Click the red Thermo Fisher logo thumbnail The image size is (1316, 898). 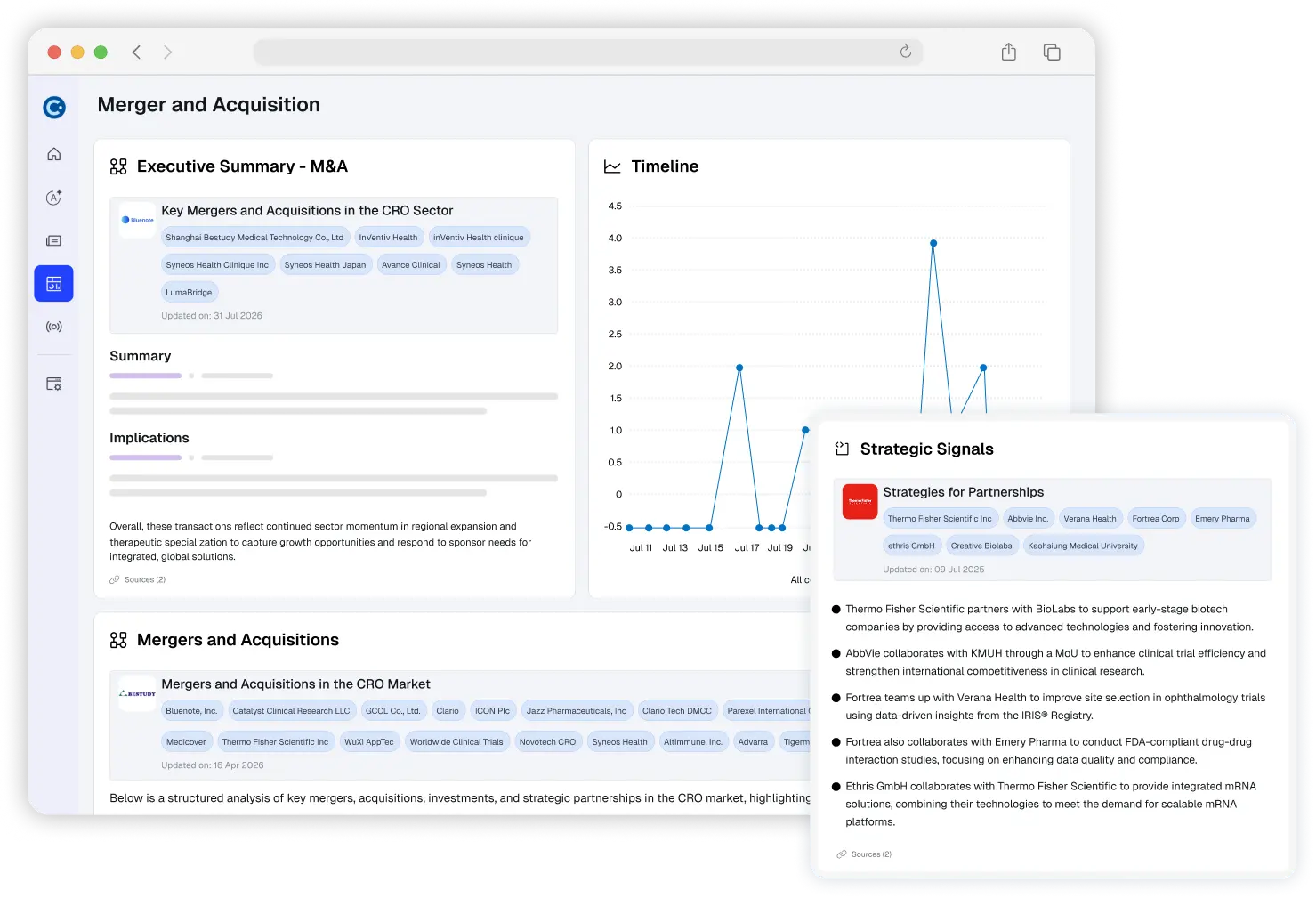(x=860, y=501)
